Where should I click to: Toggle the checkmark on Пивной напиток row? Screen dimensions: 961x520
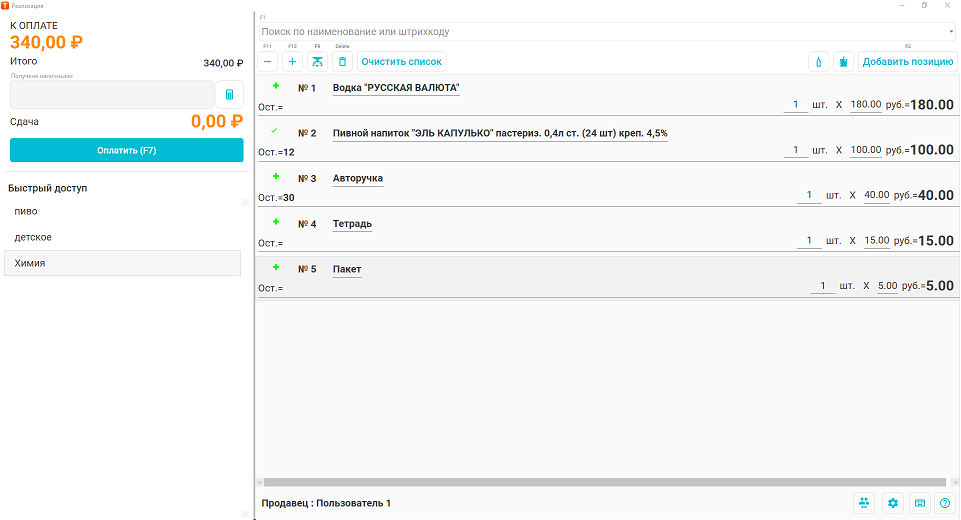[274, 130]
